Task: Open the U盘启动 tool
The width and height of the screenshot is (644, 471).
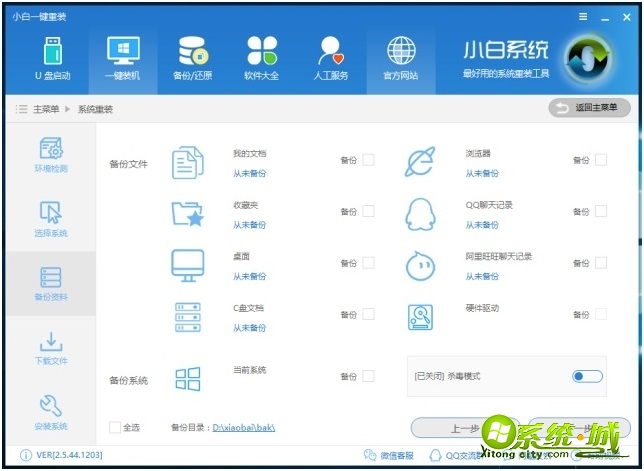Action: click(53, 58)
